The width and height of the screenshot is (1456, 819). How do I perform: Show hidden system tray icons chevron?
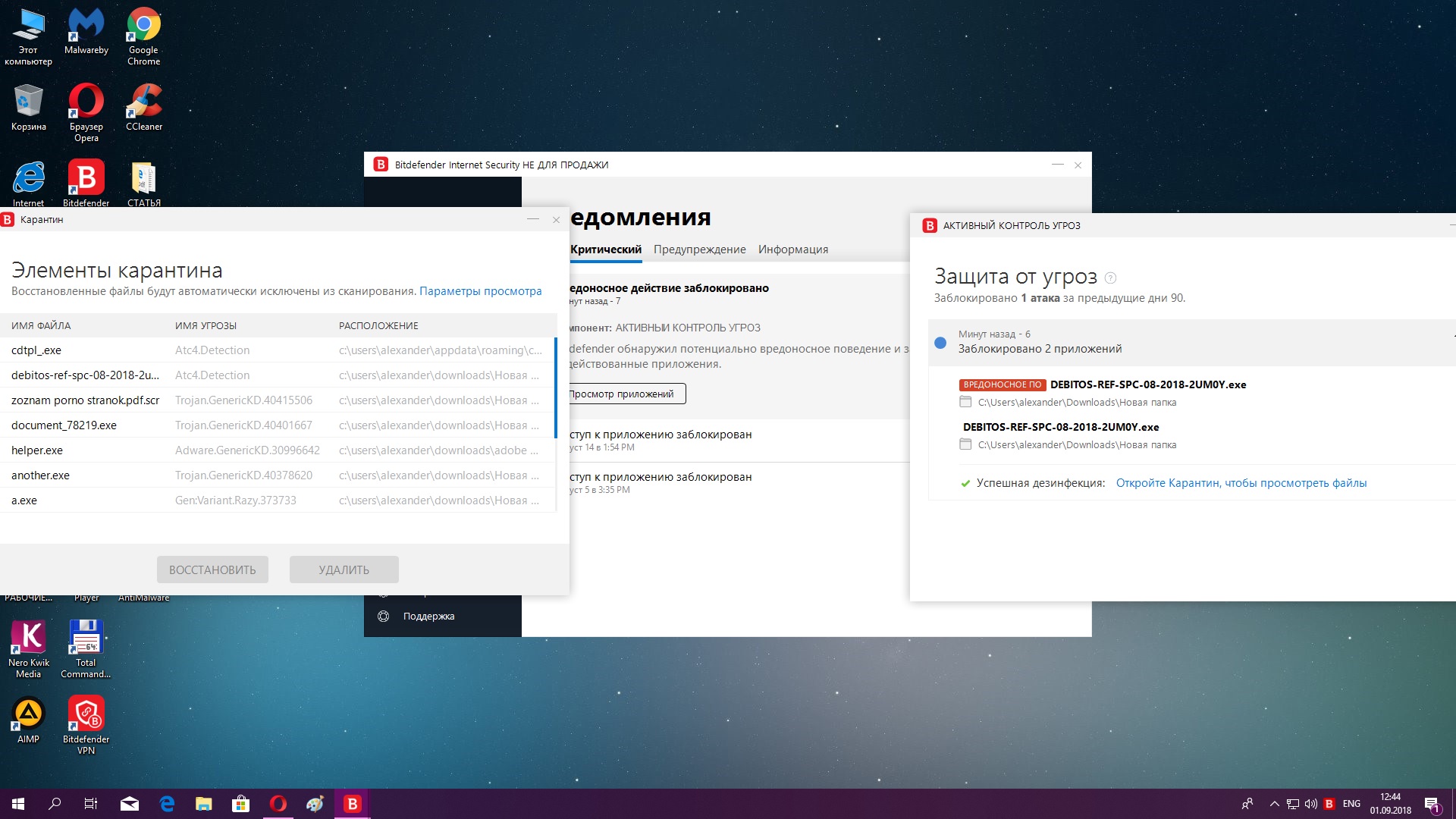[1274, 804]
